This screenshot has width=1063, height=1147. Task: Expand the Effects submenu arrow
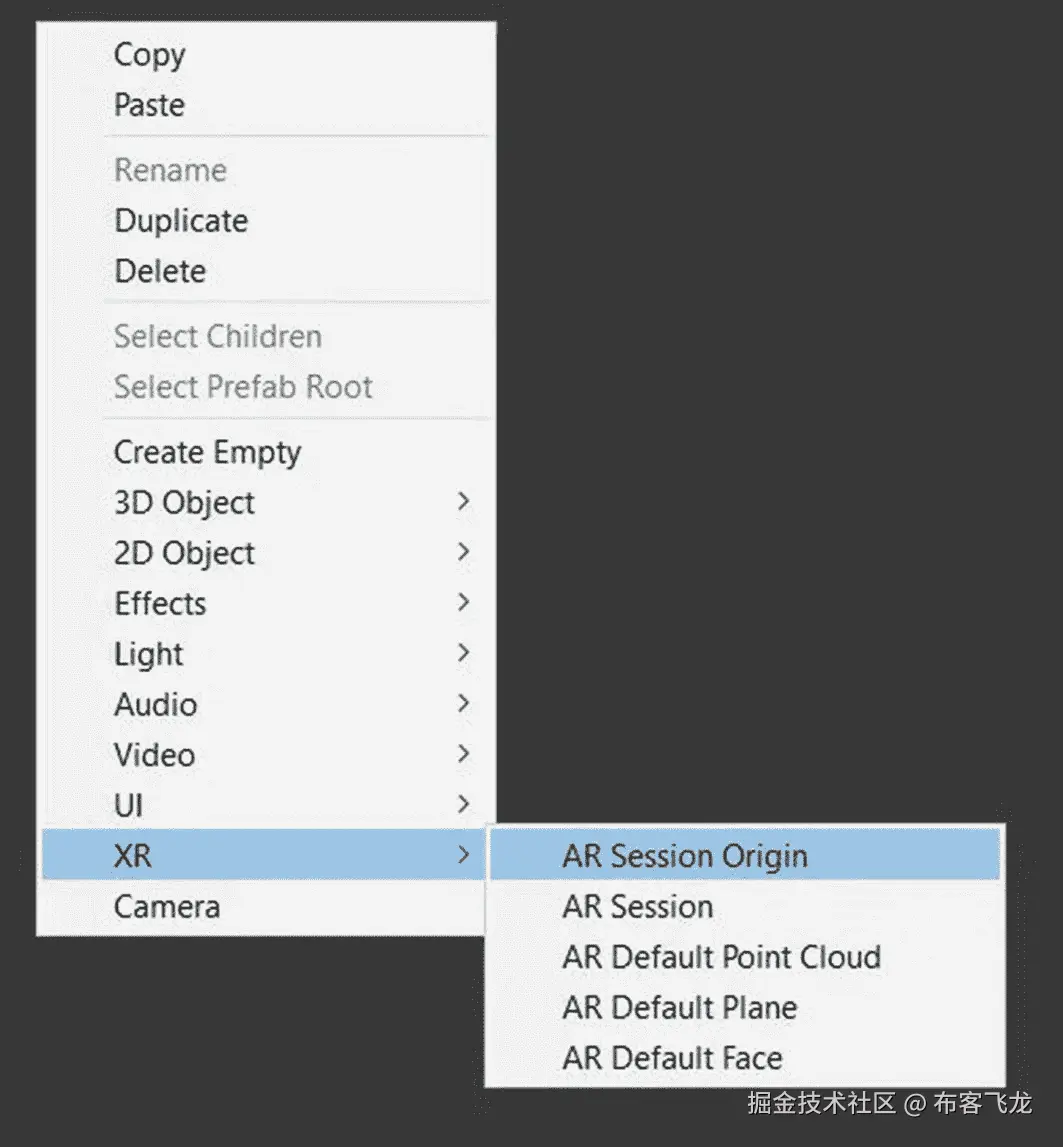tap(463, 603)
